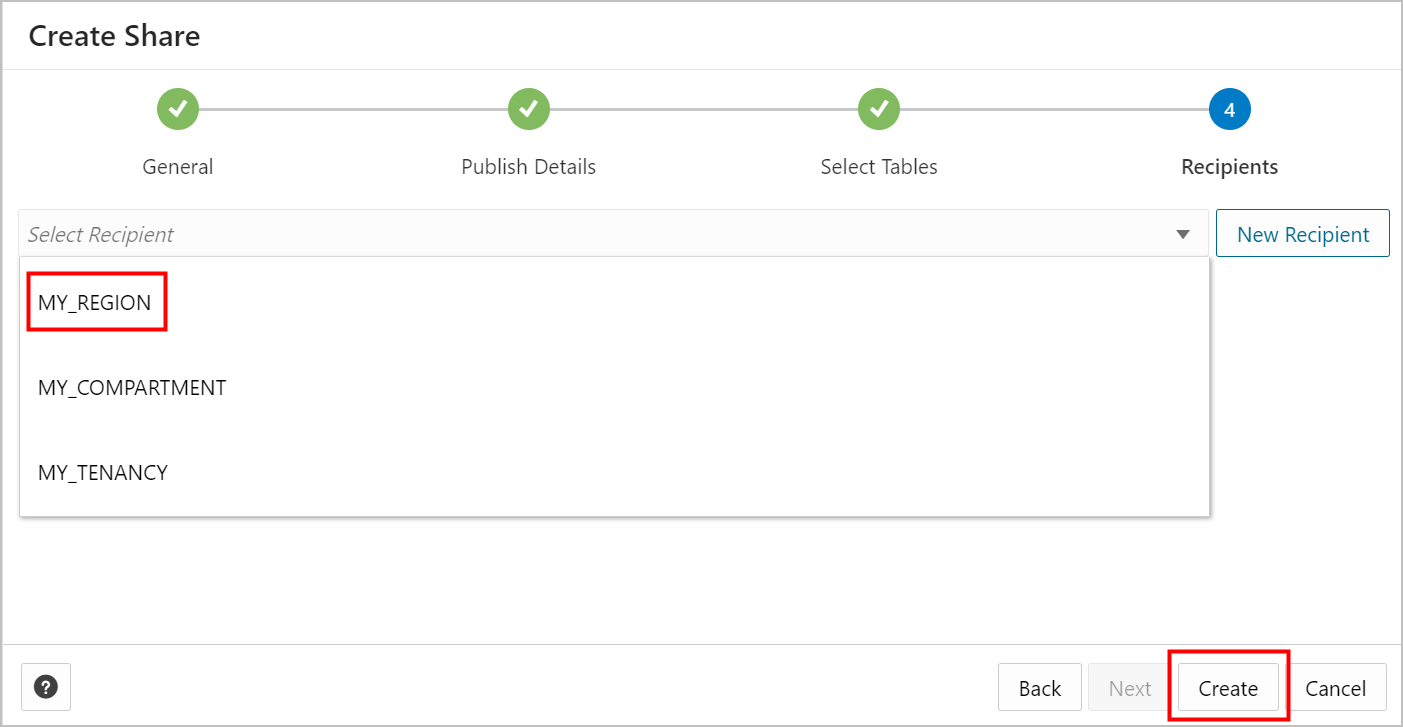Switch to the Select Tables step
1403x727 pixels.
click(878, 166)
